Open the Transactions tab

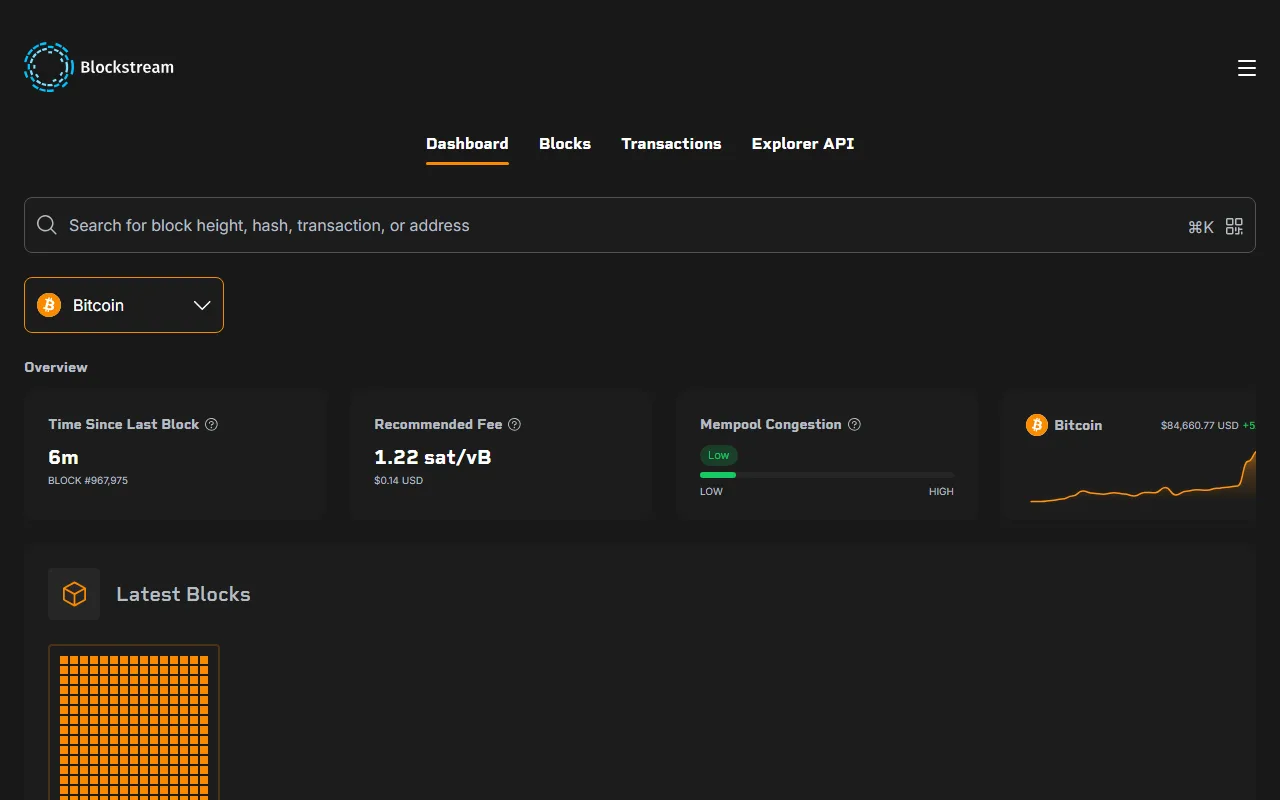(x=671, y=144)
